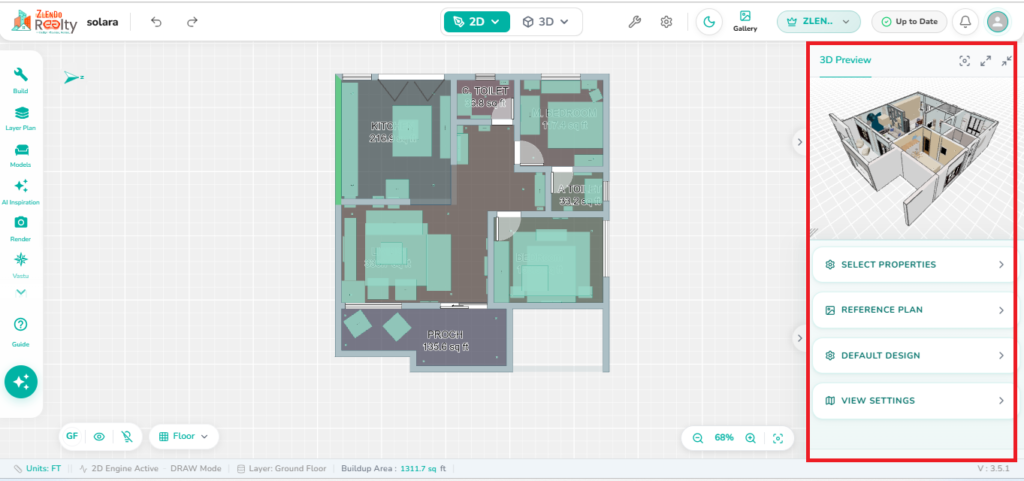The image size is (1024, 481).
Task: Zoom in with the plus magnifier
Action: click(x=750, y=438)
